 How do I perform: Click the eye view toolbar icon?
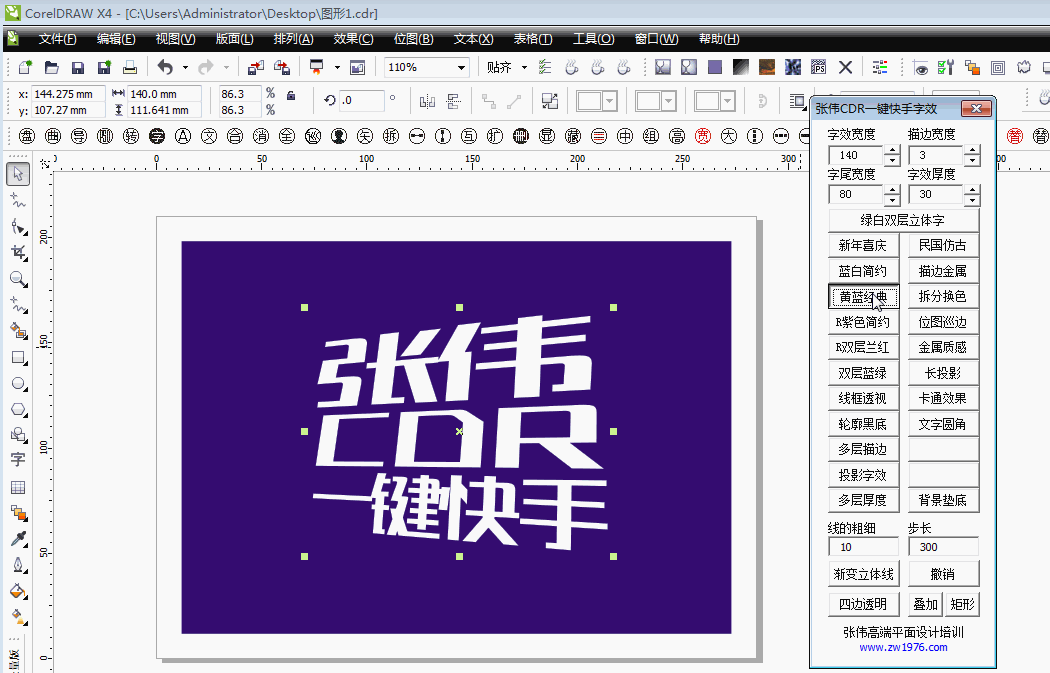click(x=921, y=68)
